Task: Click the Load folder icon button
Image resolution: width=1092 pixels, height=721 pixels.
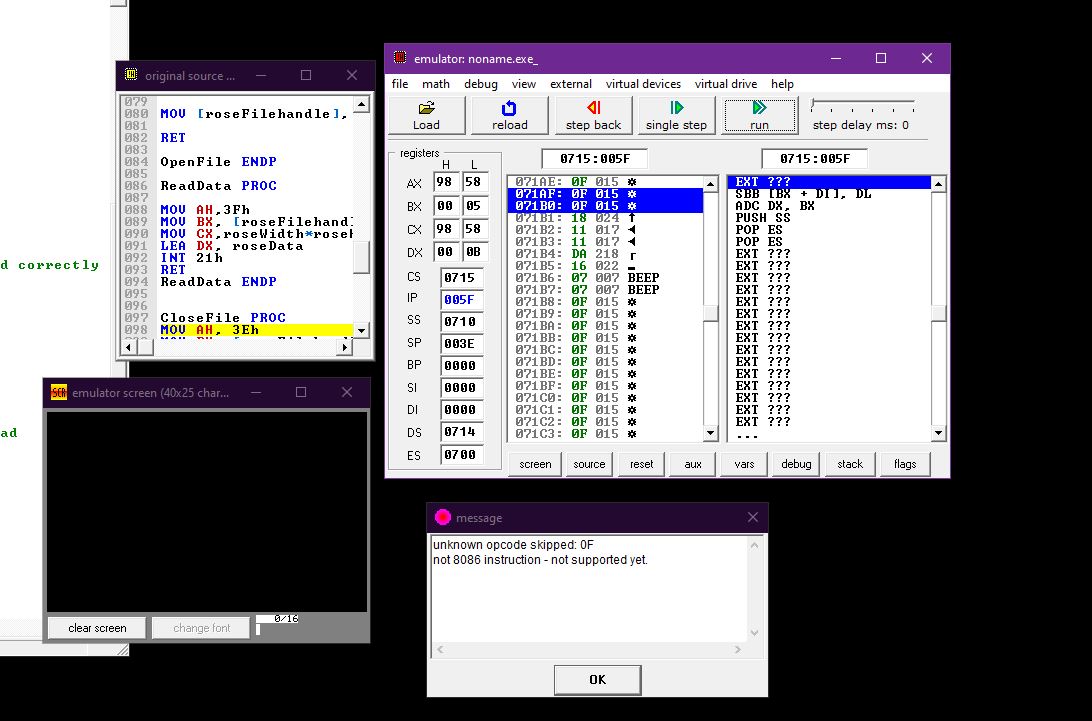Action: [x=426, y=116]
